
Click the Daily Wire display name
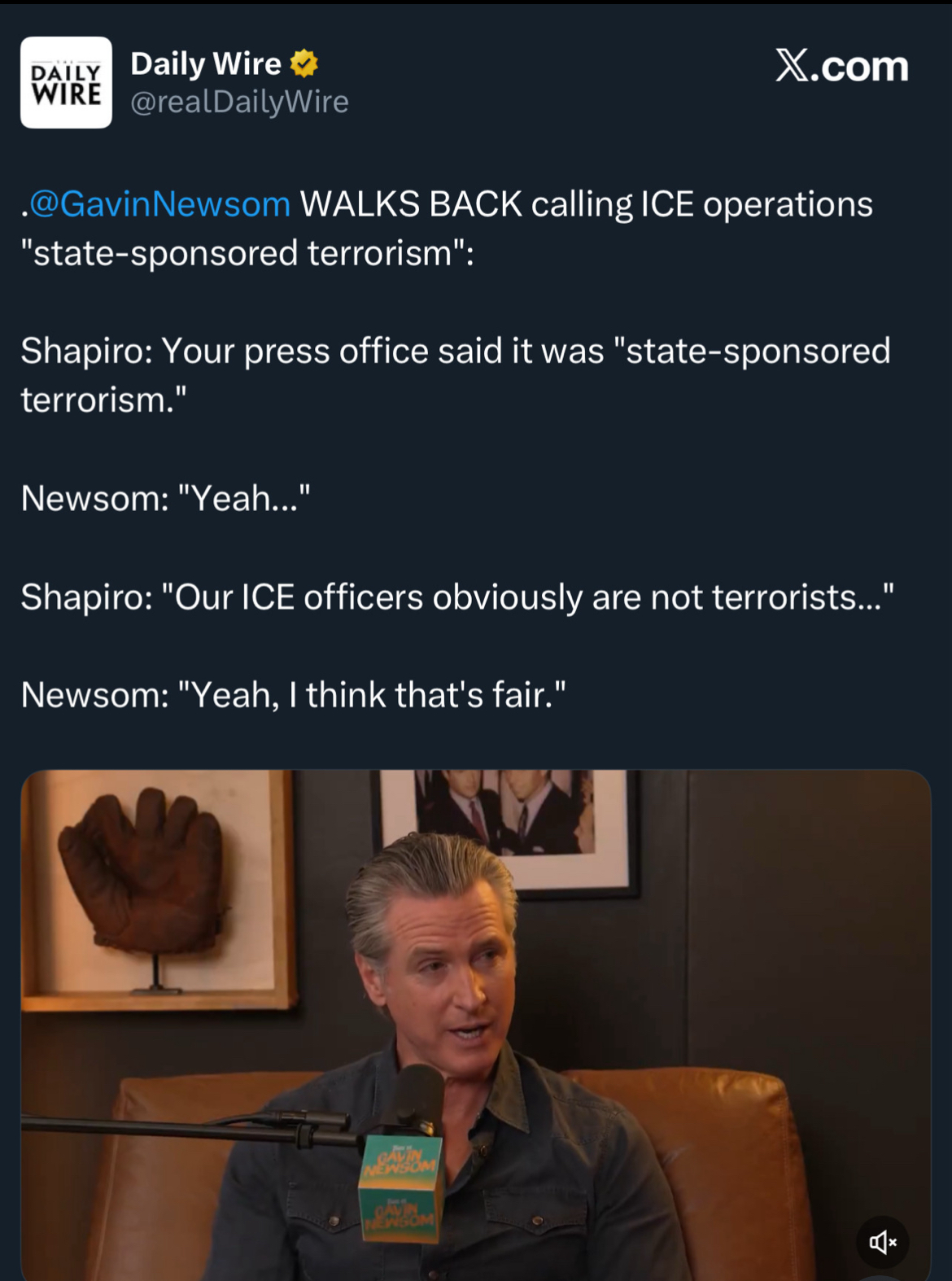[206, 63]
